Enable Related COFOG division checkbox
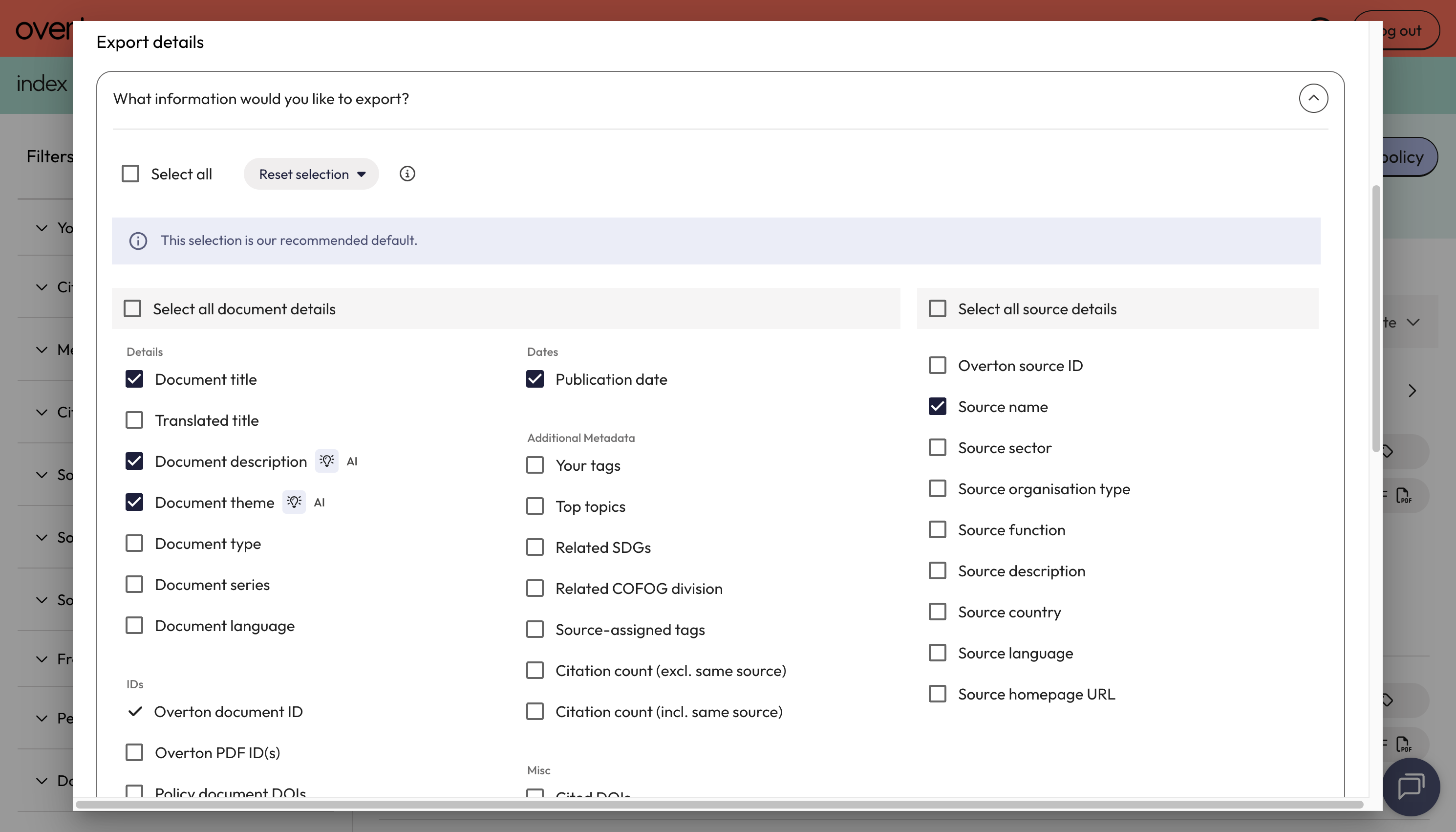 click(x=535, y=589)
